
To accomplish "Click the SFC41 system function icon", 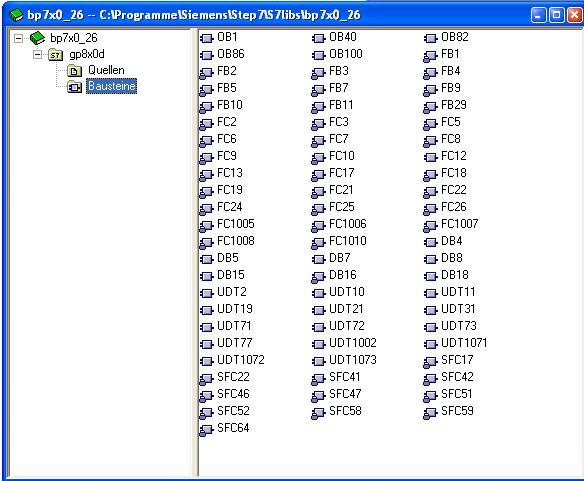I will point(318,379).
